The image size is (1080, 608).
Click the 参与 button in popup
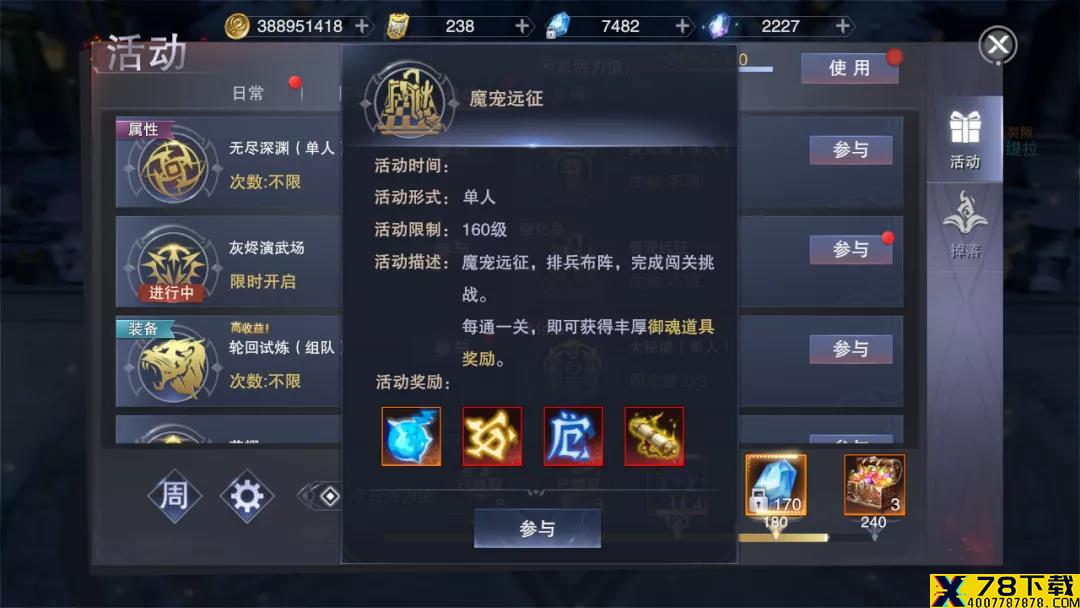click(537, 528)
